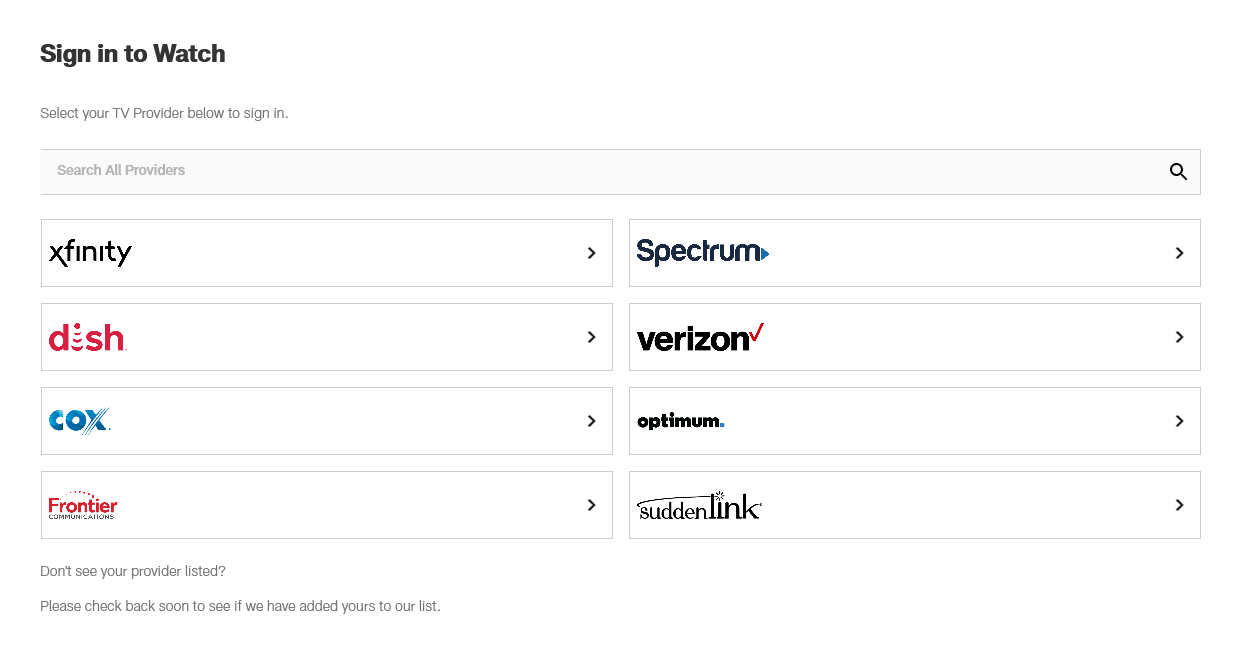
Task: Open the chevron arrow on Spectrum row
Action: tap(1180, 253)
